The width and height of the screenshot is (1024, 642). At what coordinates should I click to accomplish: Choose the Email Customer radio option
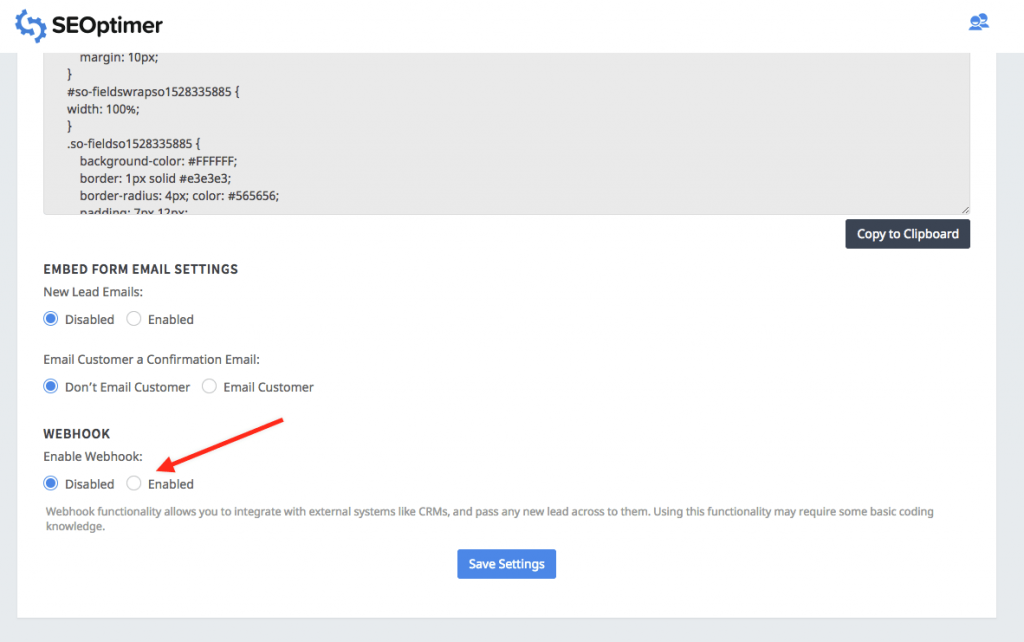tap(209, 386)
